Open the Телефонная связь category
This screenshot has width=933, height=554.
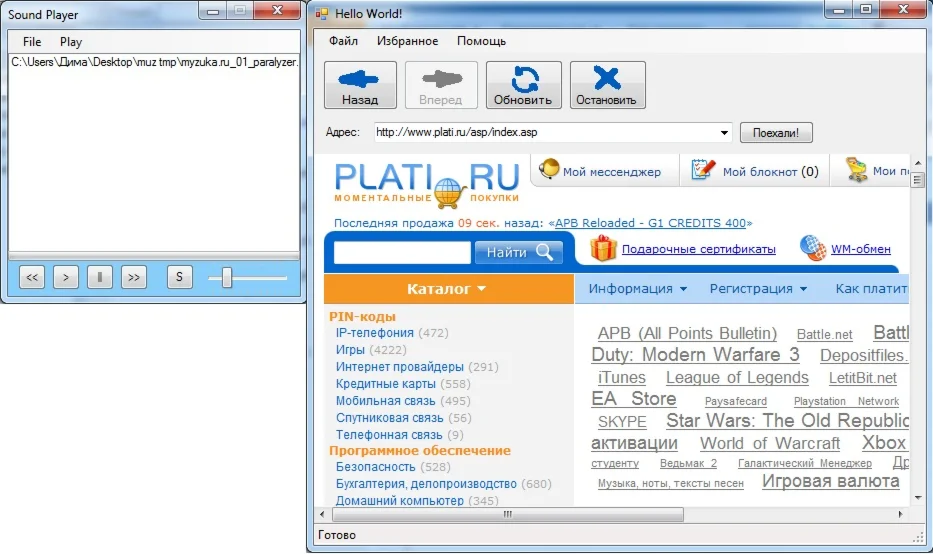tap(389, 435)
